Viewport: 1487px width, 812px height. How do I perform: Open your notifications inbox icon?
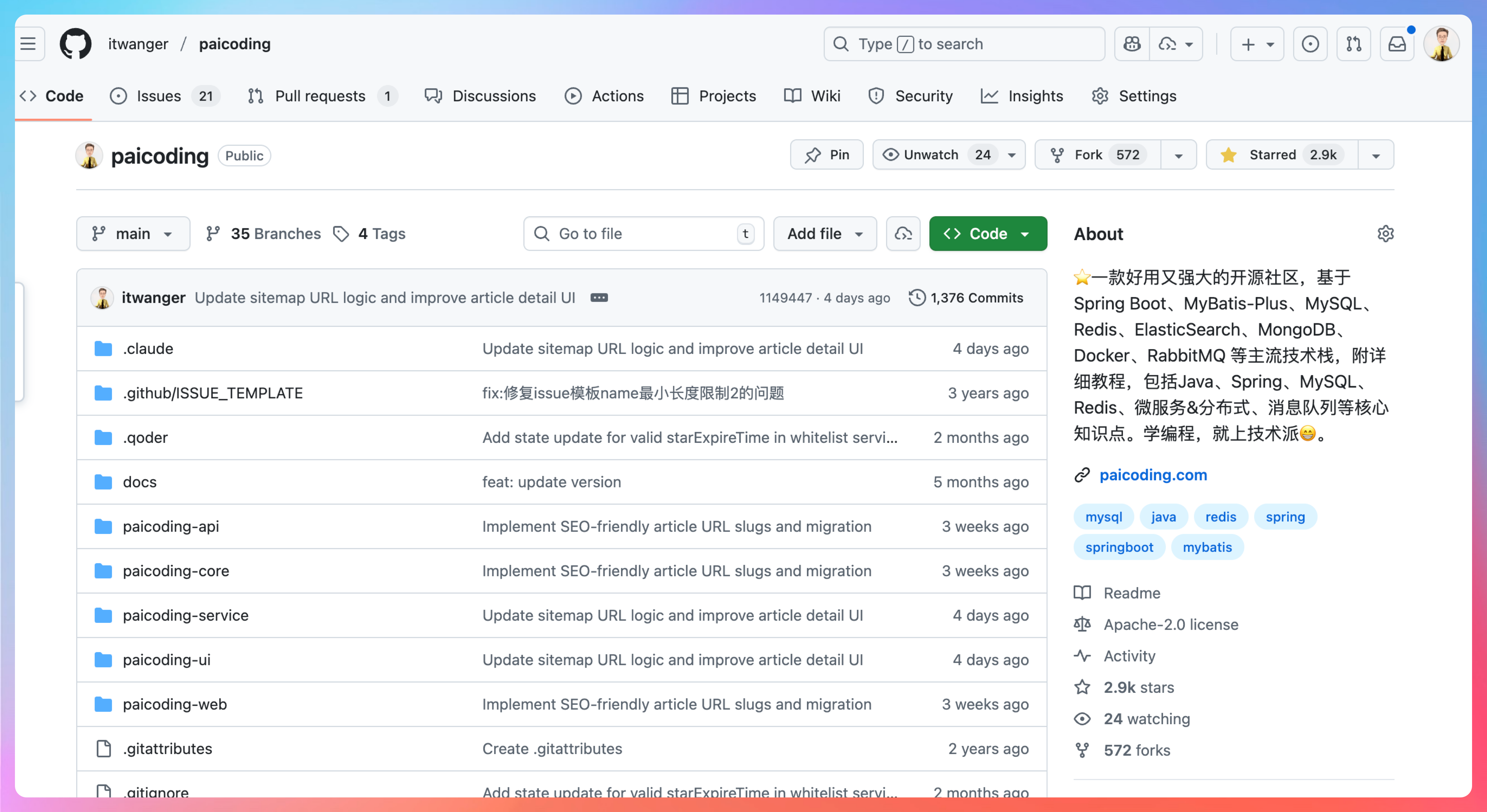[x=1397, y=43]
